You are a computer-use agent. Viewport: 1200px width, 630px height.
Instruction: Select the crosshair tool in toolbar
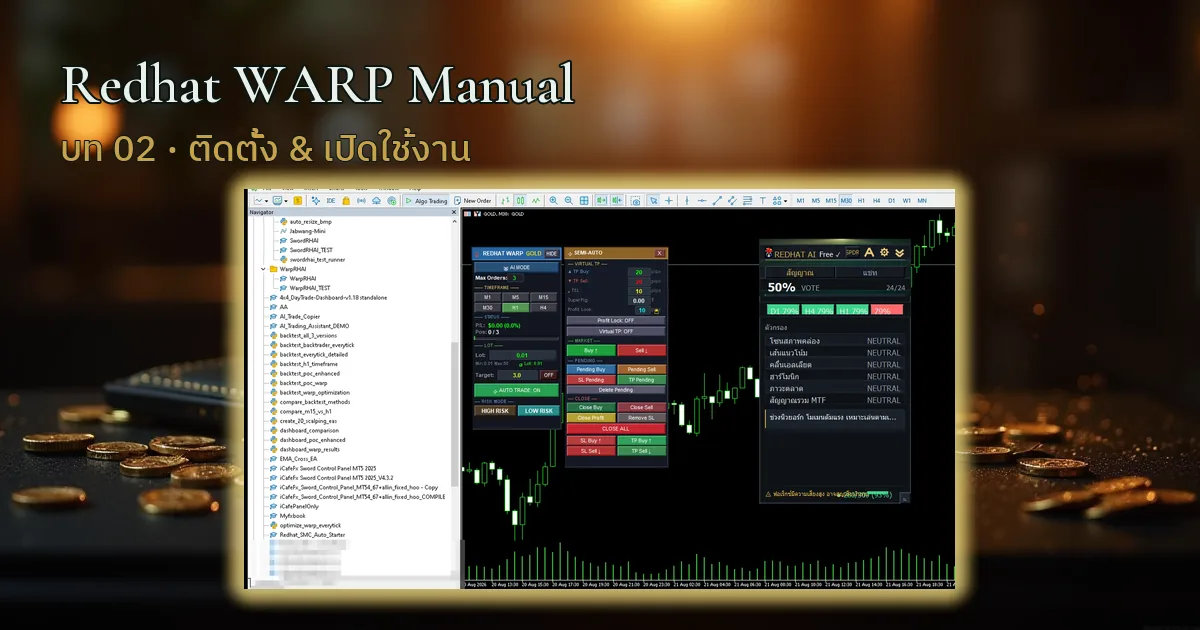pos(670,200)
